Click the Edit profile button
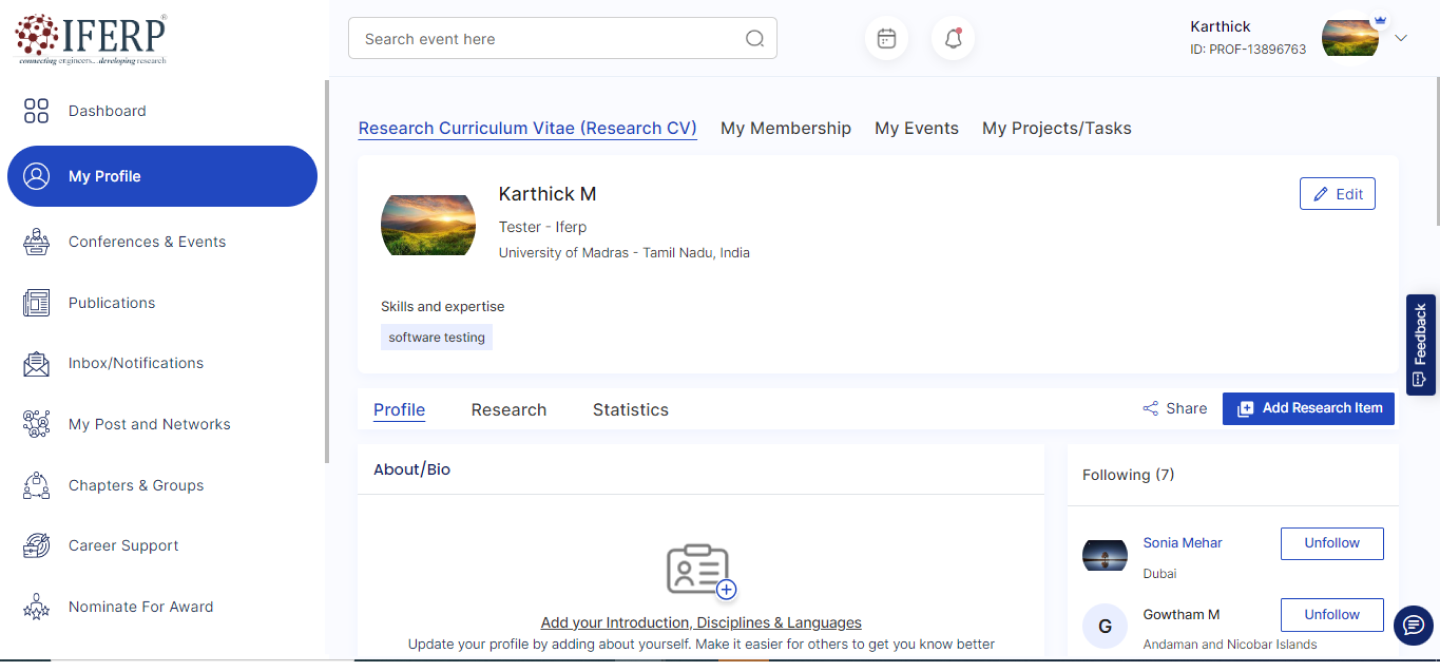1440x662 pixels. [x=1337, y=194]
